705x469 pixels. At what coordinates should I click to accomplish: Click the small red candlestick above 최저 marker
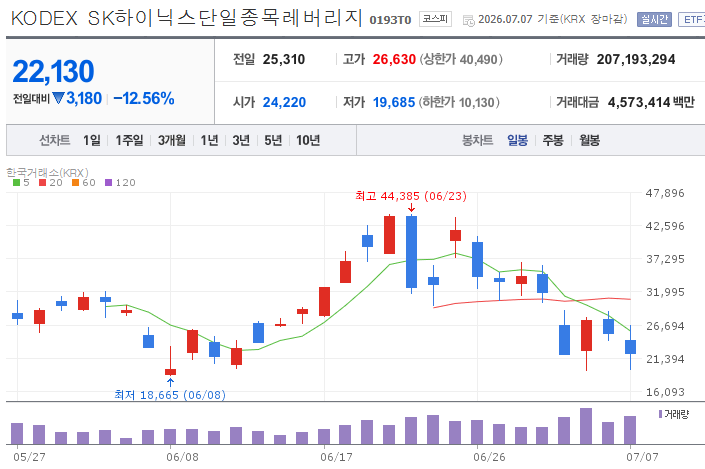(170, 371)
